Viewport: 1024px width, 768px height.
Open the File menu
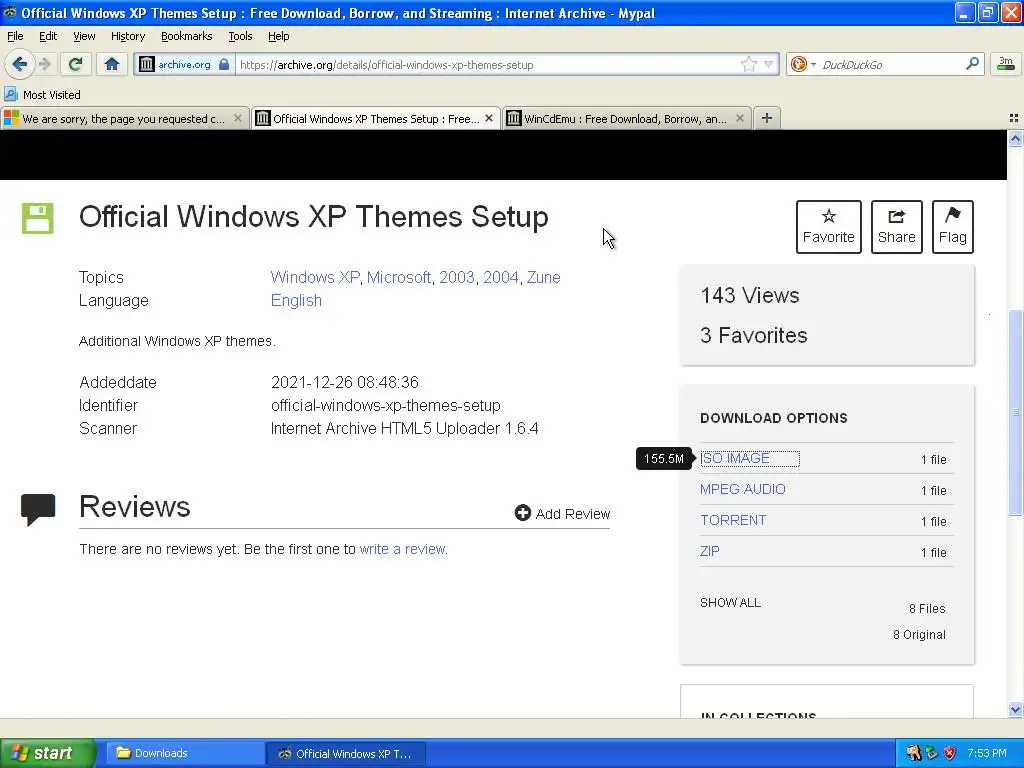click(15, 36)
